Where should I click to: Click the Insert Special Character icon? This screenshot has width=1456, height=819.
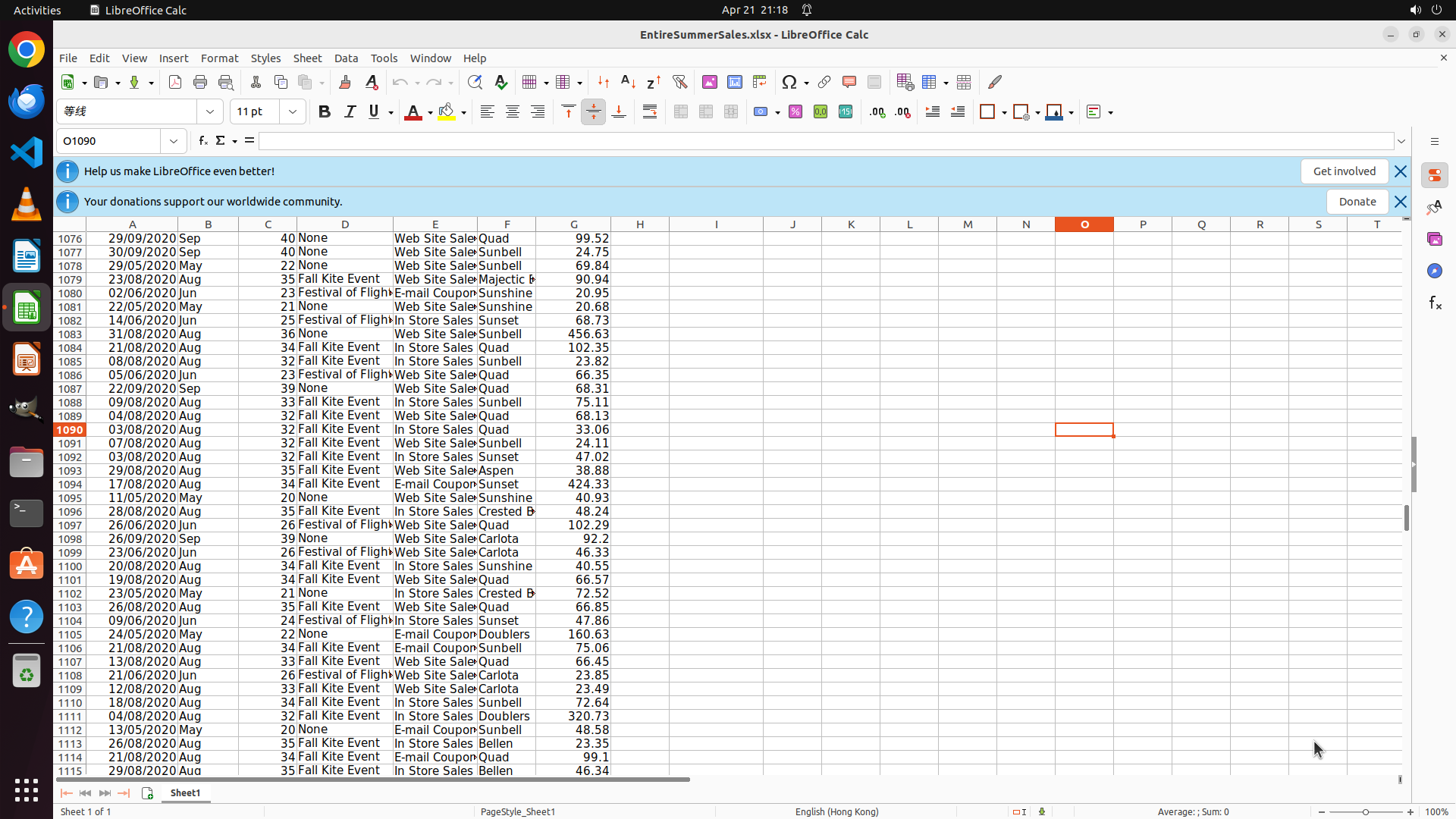[x=789, y=83]
